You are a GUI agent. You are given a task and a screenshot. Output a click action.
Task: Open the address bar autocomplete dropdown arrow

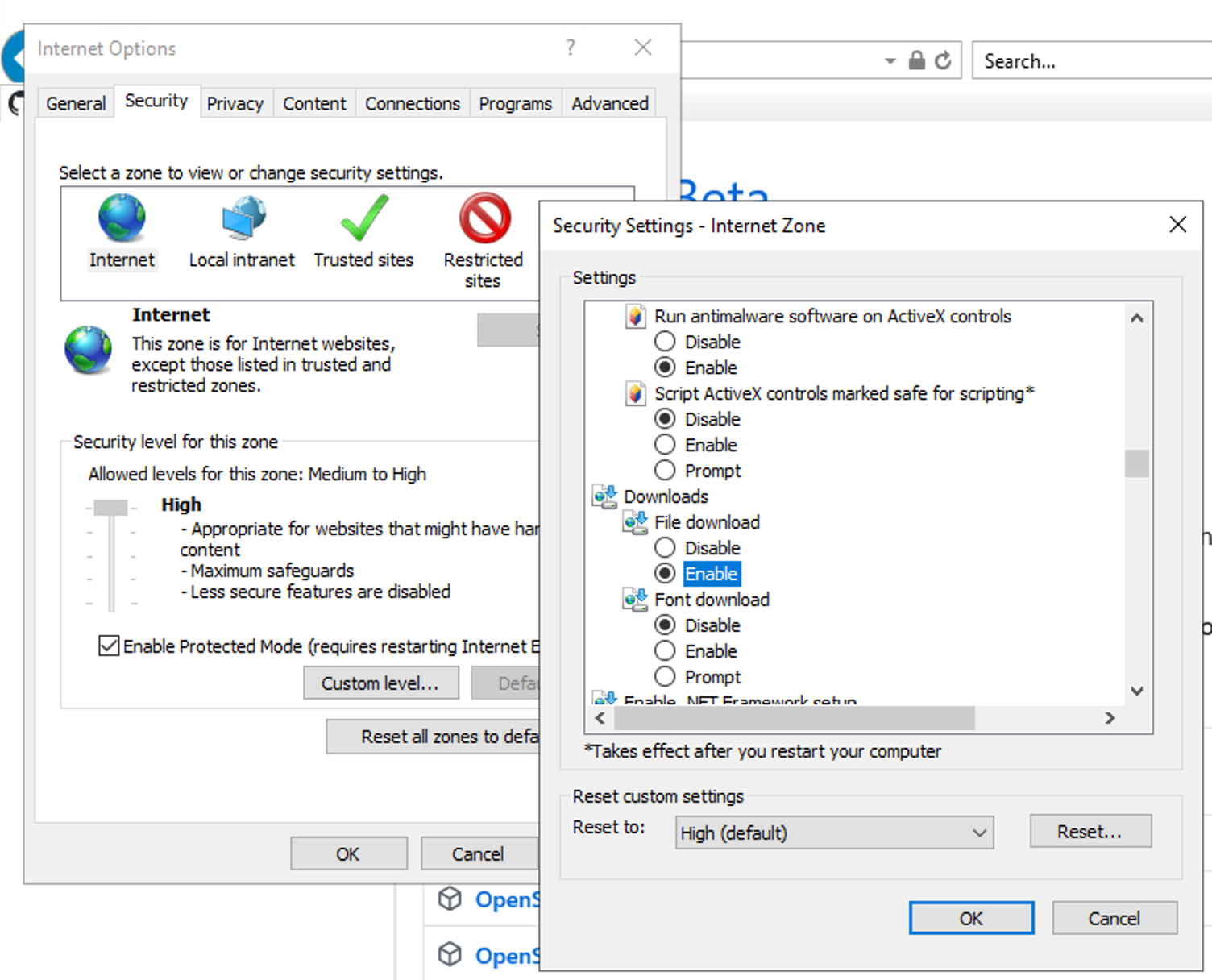coord(890,60)
